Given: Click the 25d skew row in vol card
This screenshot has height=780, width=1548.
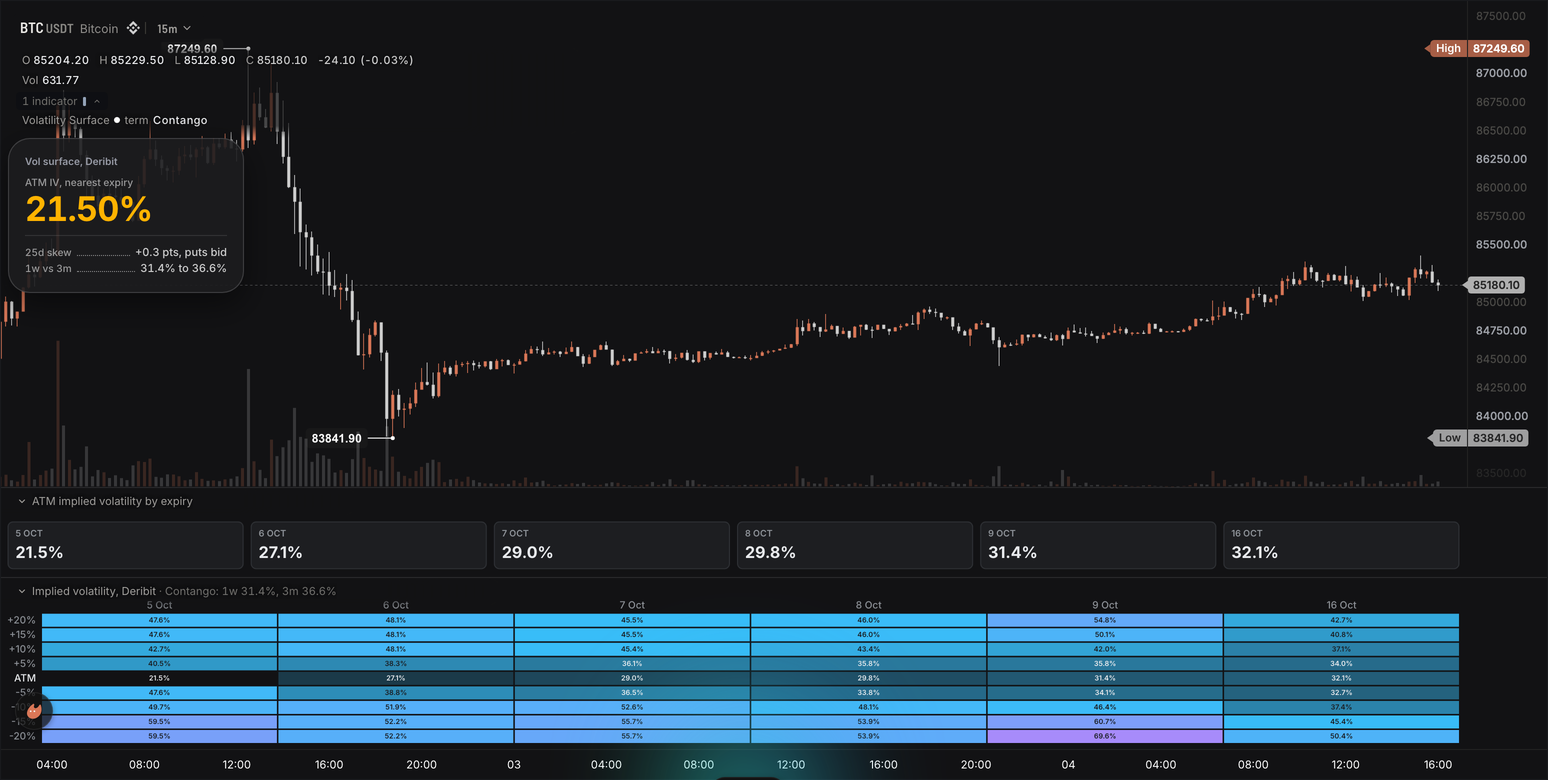Looking at the screenshot, I should (x=126, y=253).
